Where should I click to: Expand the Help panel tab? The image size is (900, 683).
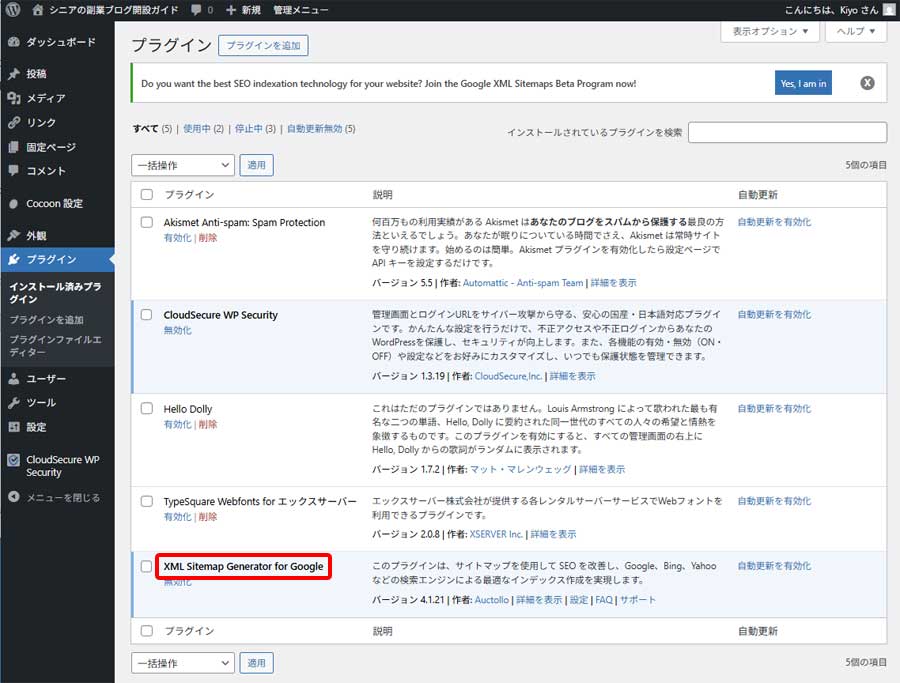[x=855, y=31]
